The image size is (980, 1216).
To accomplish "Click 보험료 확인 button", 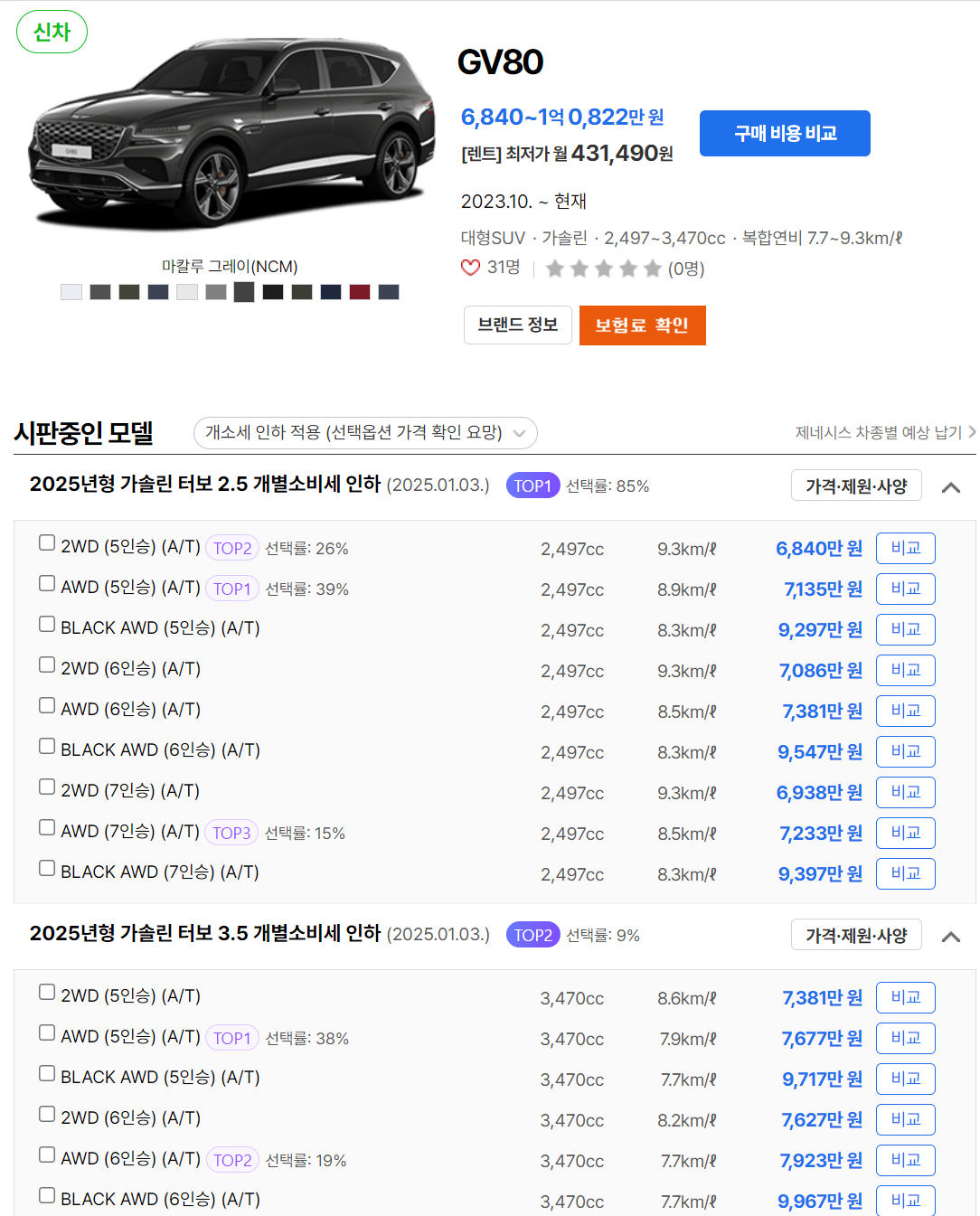I will tap(642, 325).
